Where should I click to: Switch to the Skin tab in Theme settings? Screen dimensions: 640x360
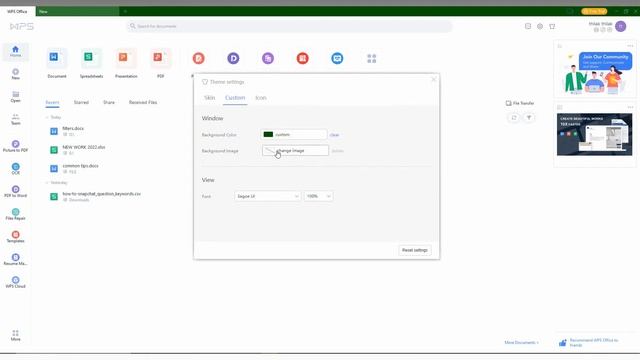(209, 98)
